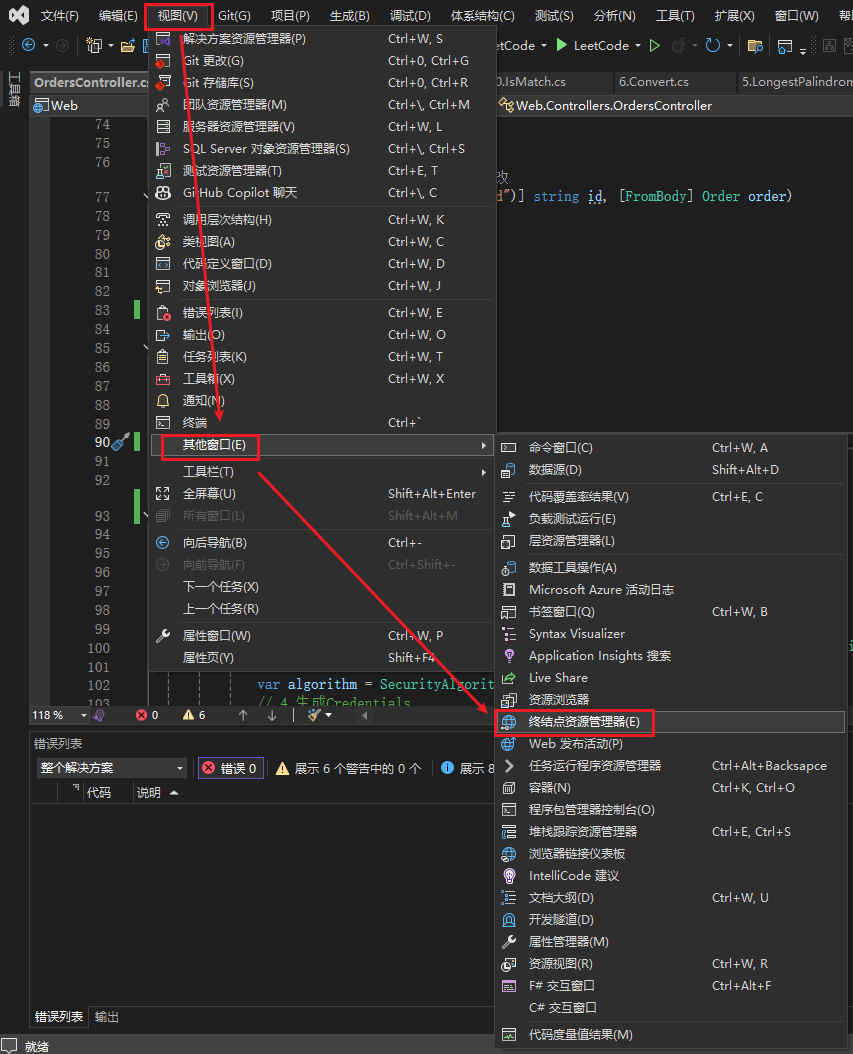853x1054 pixels.
Task: Open 资源视图(R) entry
Action: point(670,964)
